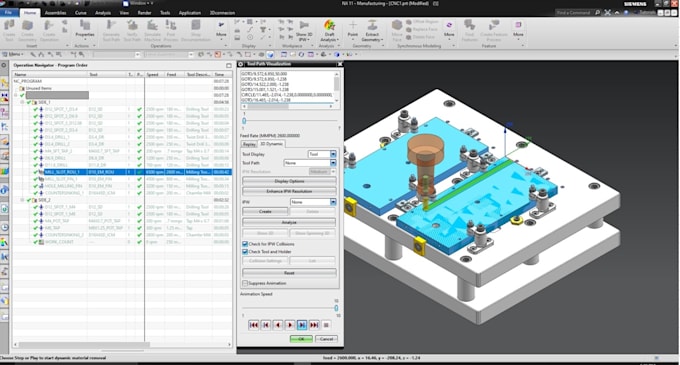Click the Reset button
Image resolution: width=680 pixels, height=365 pixels.
[x=289, y=273]
